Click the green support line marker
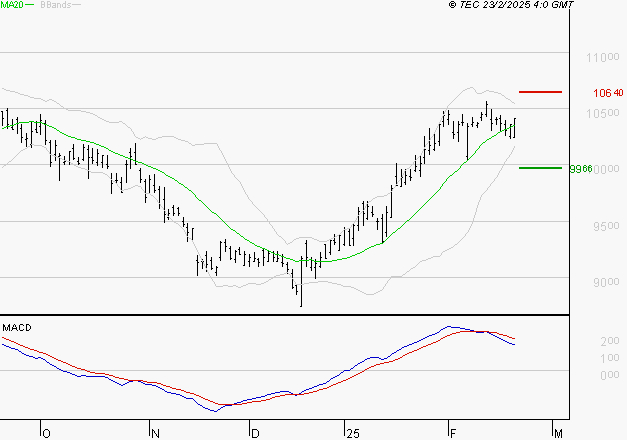Image resolution: width=627 pixels, height=440 pixels. pyautogui.click(x=540, y=168)
